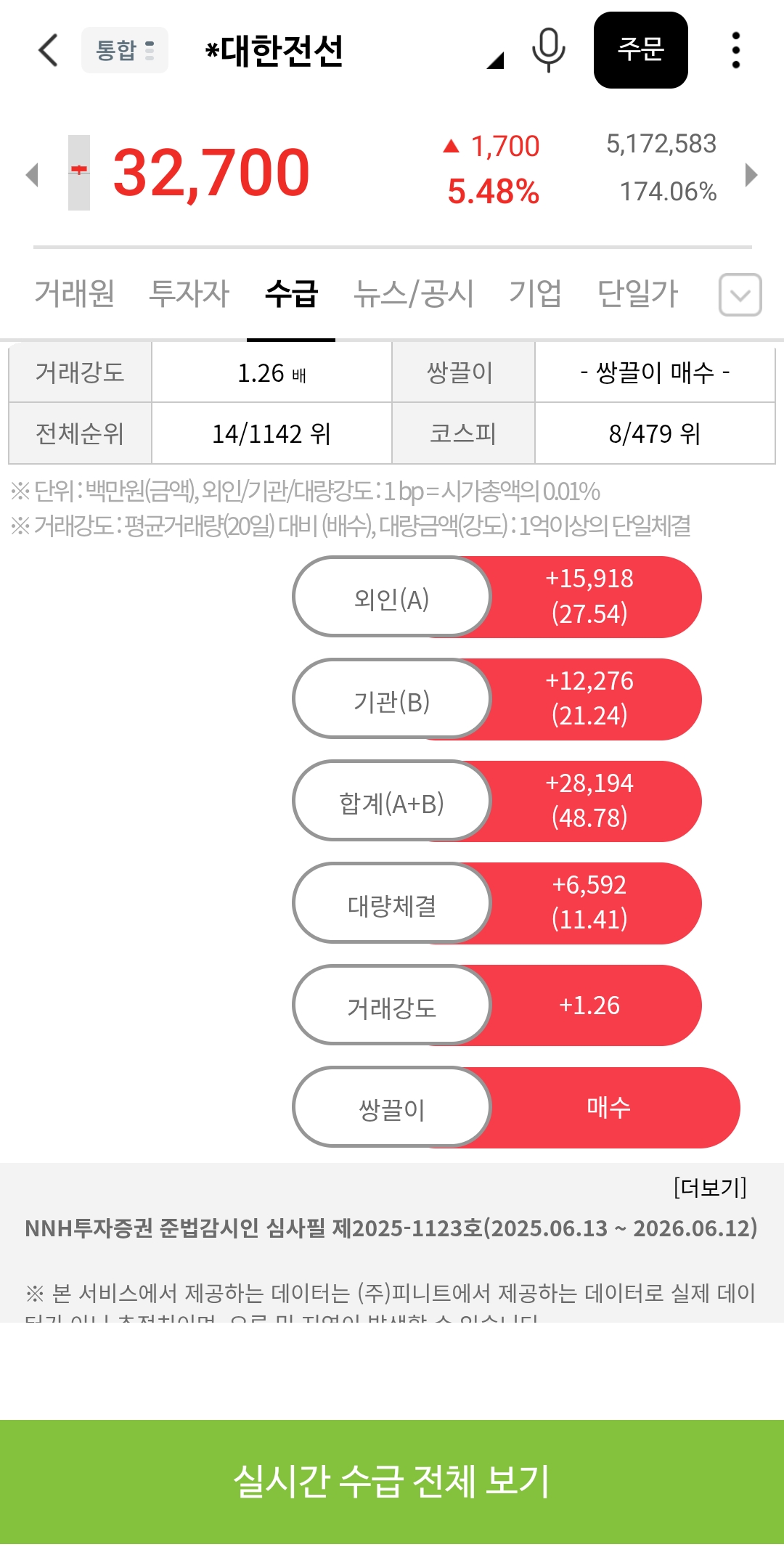Tap the 외인(A) supply pill
This screenshot has width=784, height=1547.
392,597
